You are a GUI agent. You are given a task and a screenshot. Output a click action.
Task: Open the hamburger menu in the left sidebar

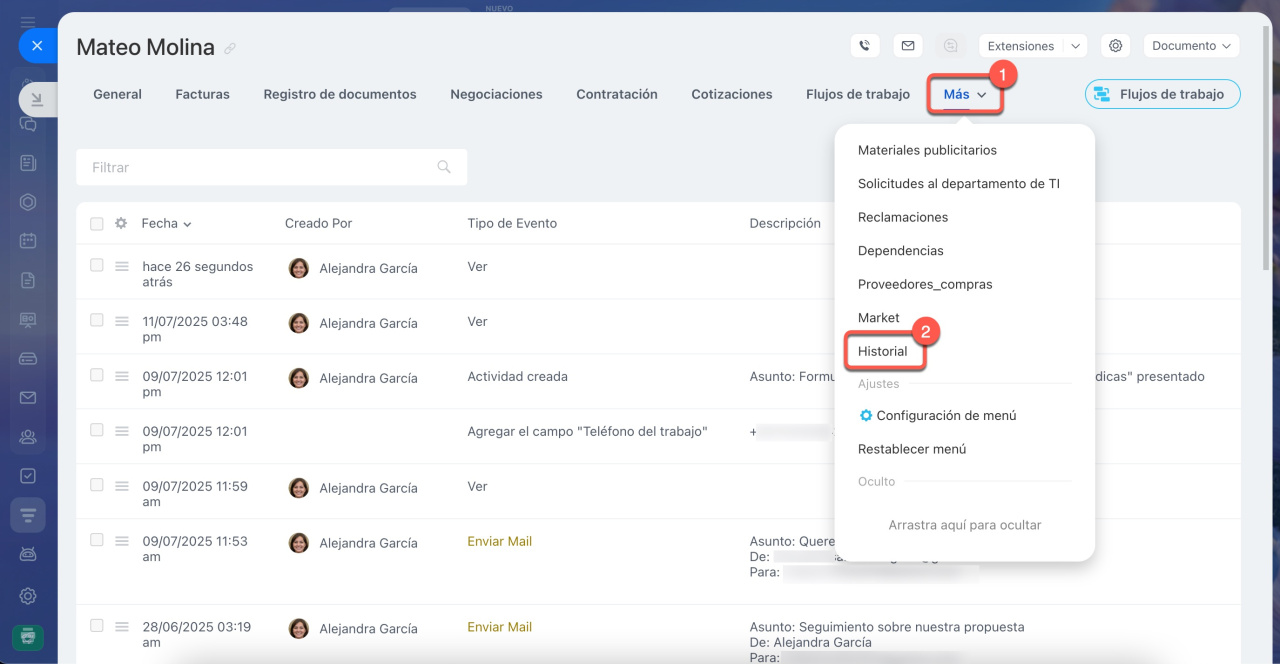click(x=28, y=21)
